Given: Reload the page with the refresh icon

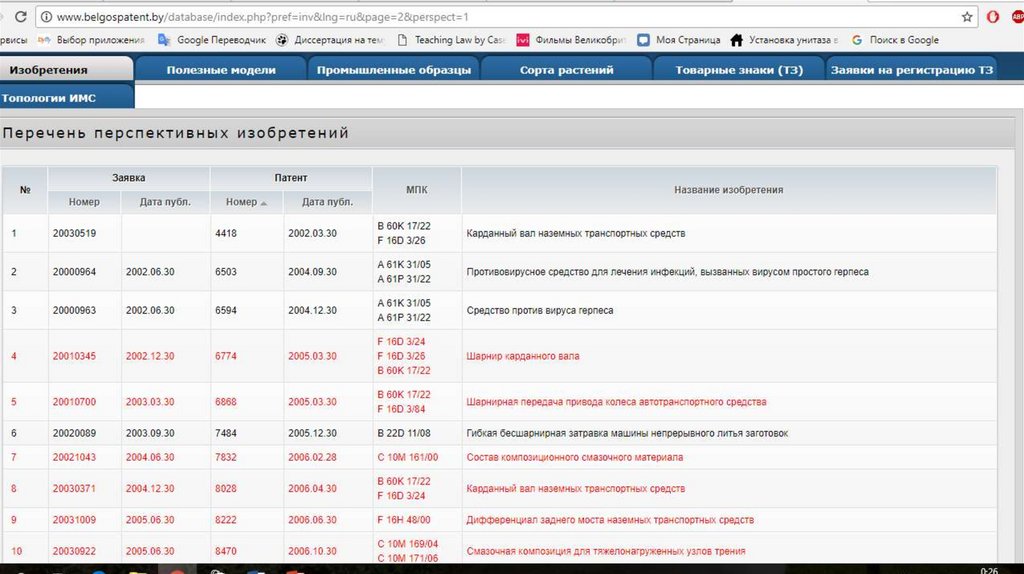Looking at the screenshot, I should click(20, 16).
